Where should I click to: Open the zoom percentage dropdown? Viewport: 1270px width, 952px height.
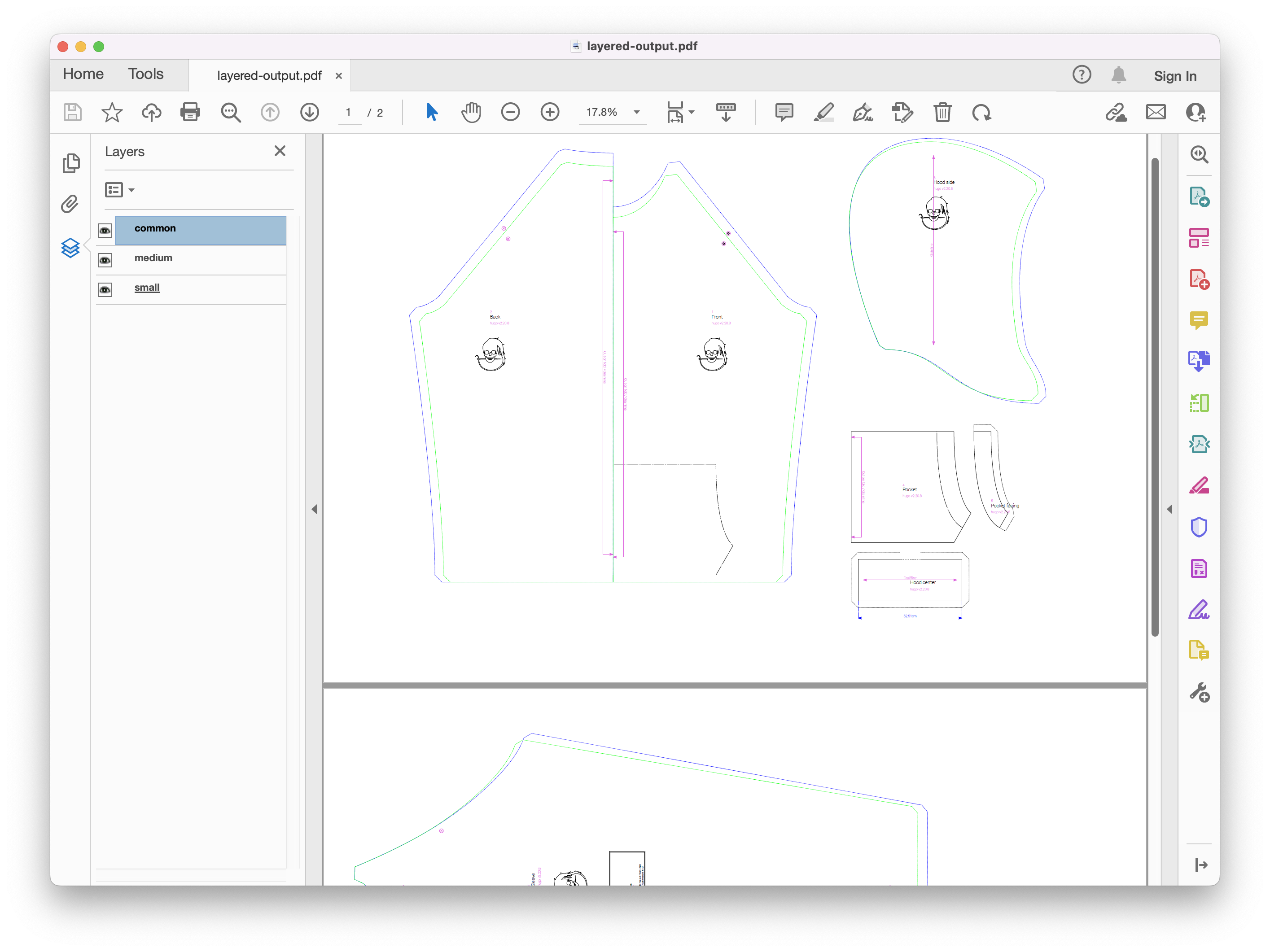(637, 113)
